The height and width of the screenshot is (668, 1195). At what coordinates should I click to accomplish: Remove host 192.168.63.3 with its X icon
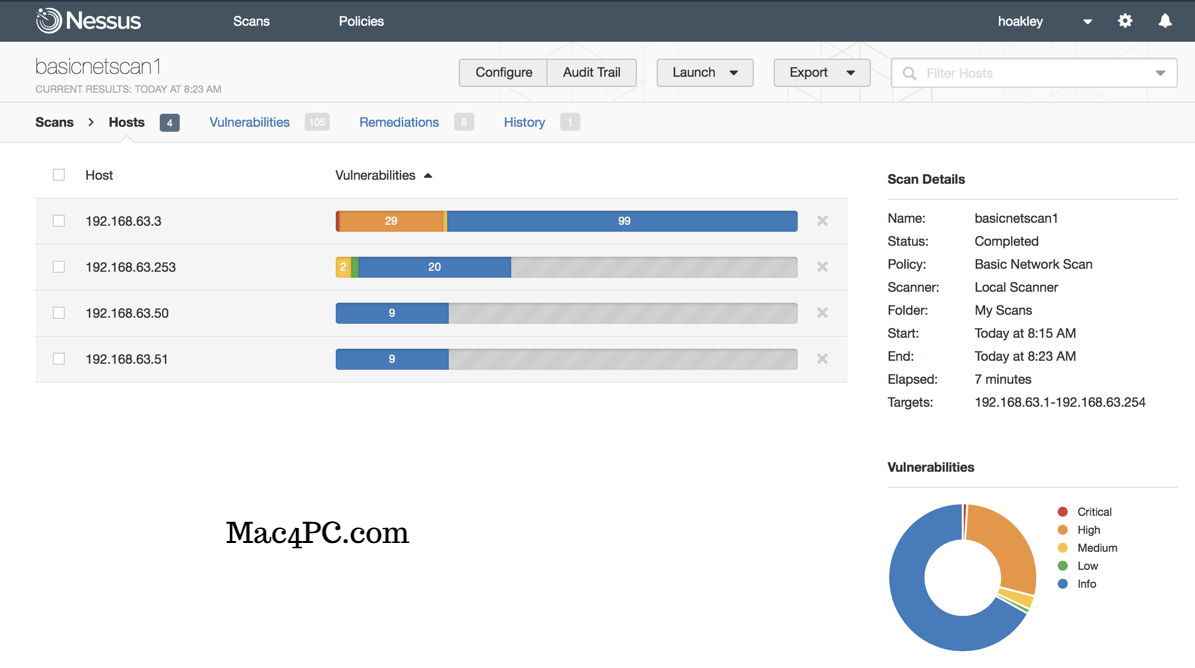point(822,221)
